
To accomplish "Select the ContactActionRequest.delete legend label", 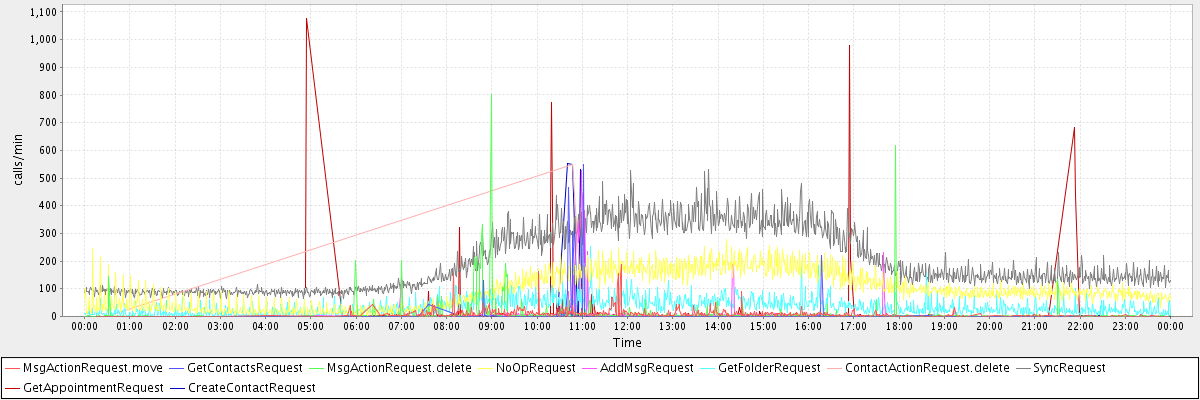I will click(927, 368).
